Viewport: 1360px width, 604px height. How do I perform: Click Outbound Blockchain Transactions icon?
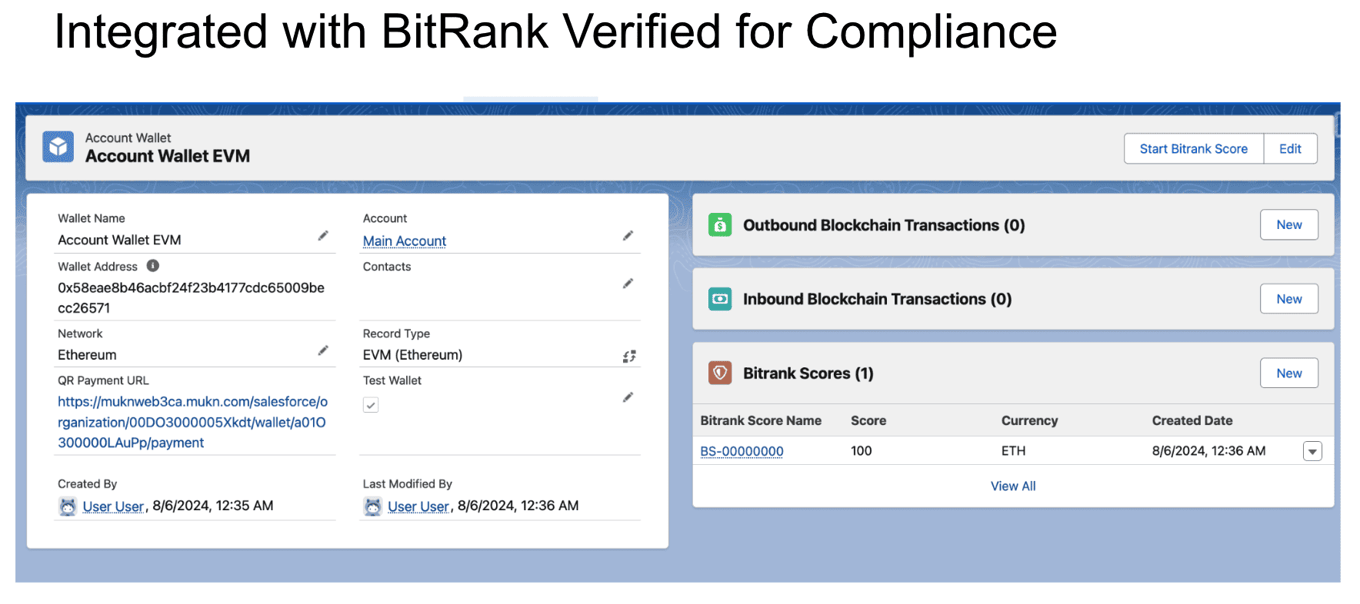(x=720, y=225)
